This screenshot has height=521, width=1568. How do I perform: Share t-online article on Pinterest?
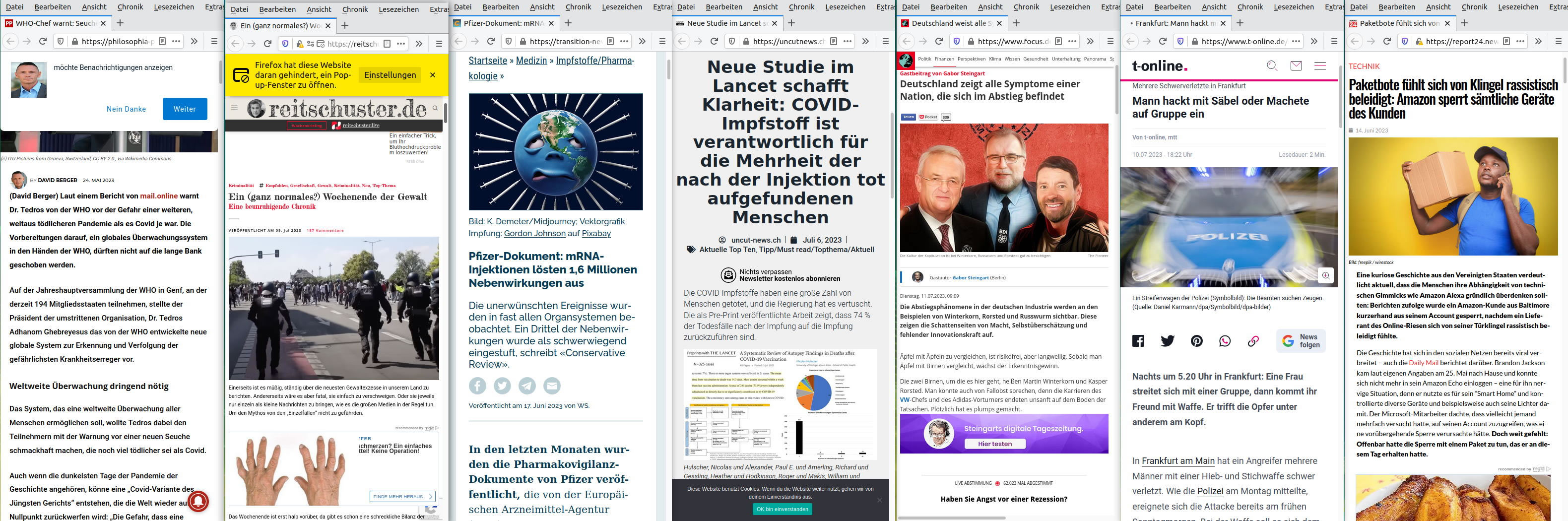point(1197,341)
